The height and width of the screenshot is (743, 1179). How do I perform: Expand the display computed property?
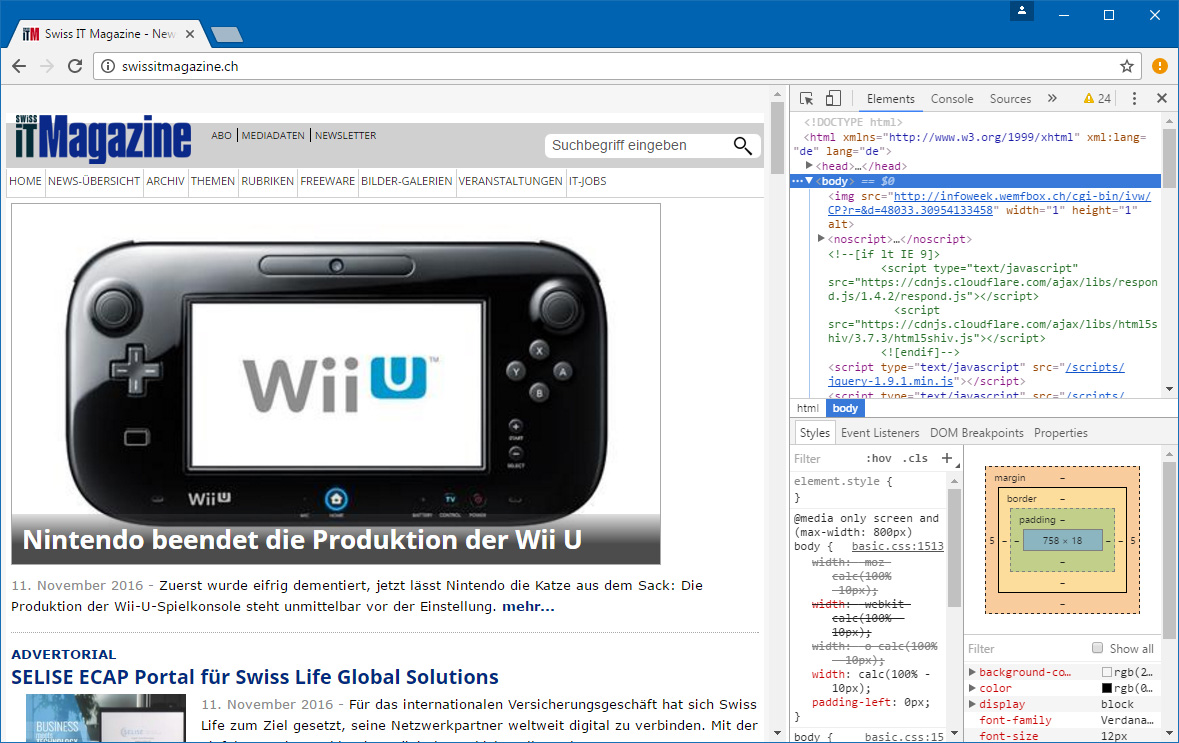coord(972,704)
